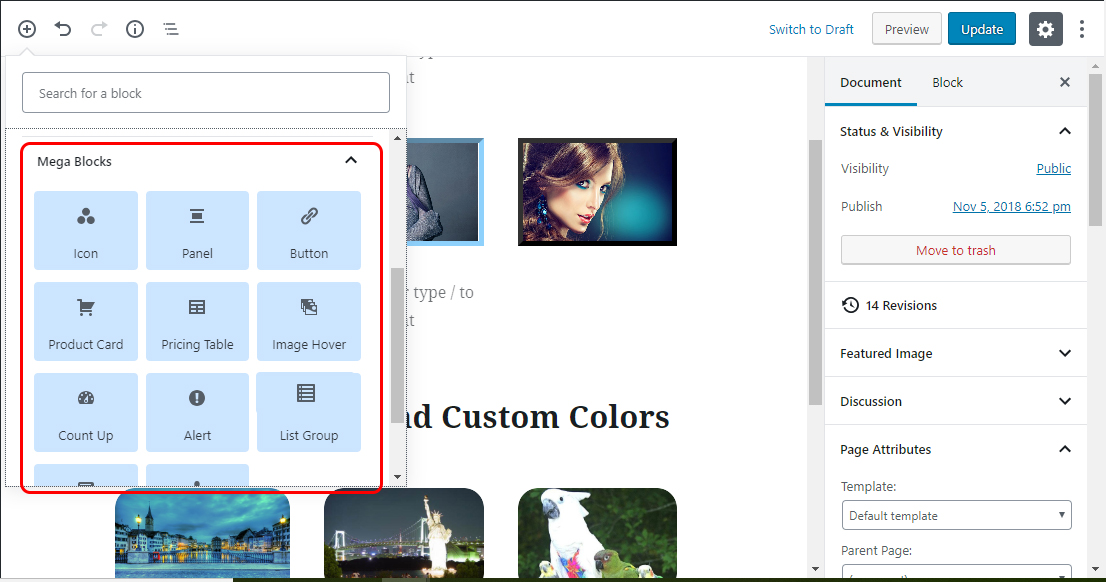Click the Add block plus icon
Viewport: 1106px width, 582px height.
tap(27, 29)
